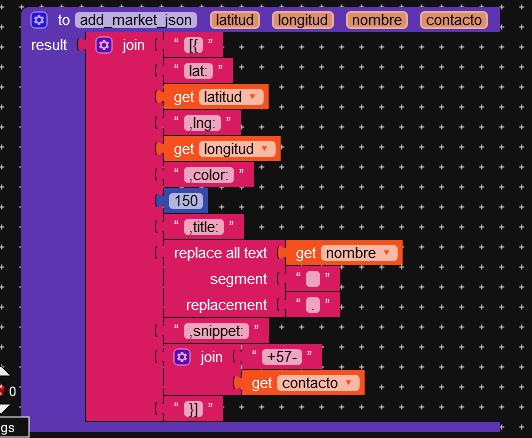This screenshot has height=438, width=532.
Task: Edit the "+57-" text string
Action: 282,357
